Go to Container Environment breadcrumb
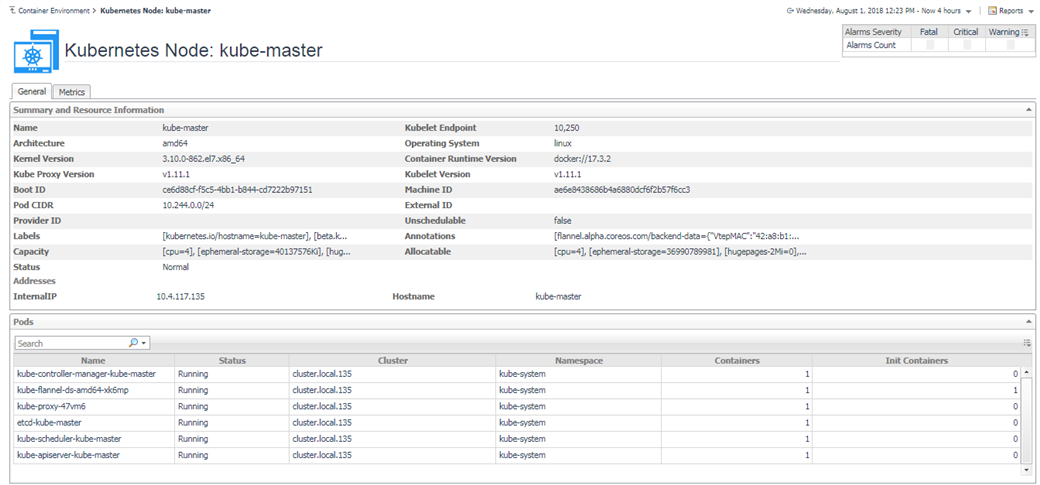The image size is (1040, 485). point(56,11)
